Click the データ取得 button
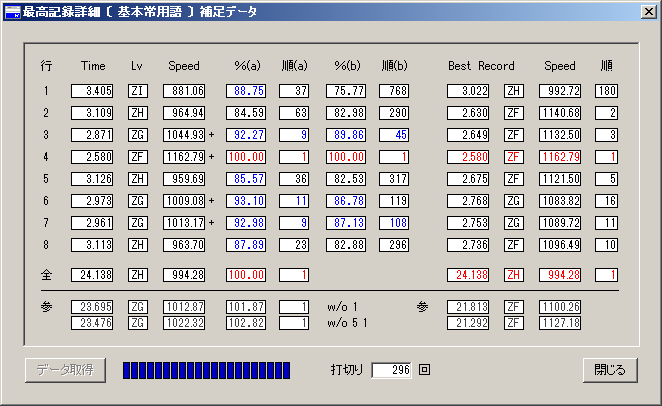Image resolution: width=662 pixels, height=406 pixels. [65, 370]
